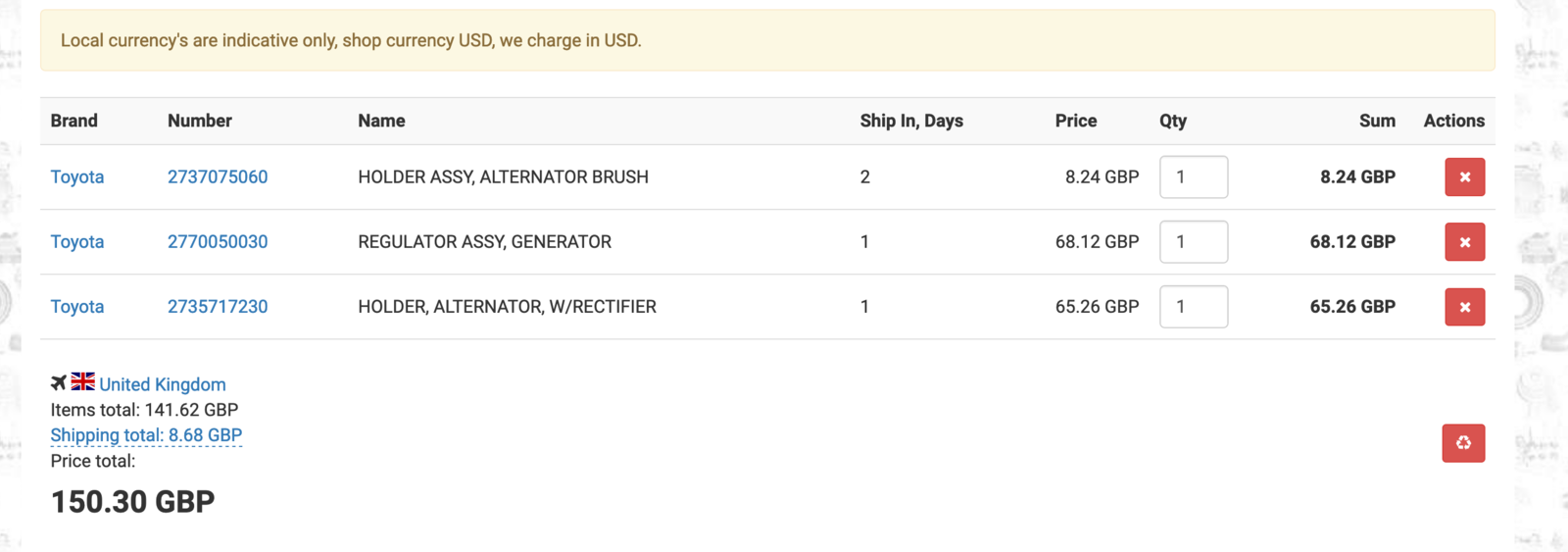The width and height of the screenshot is (1568, 552).
Task: Click the Price column header
Action: (x=1076, y=121)
